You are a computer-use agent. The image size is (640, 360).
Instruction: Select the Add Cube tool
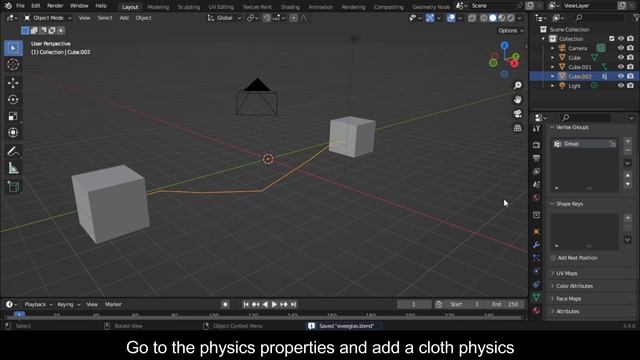pos(13,187)
